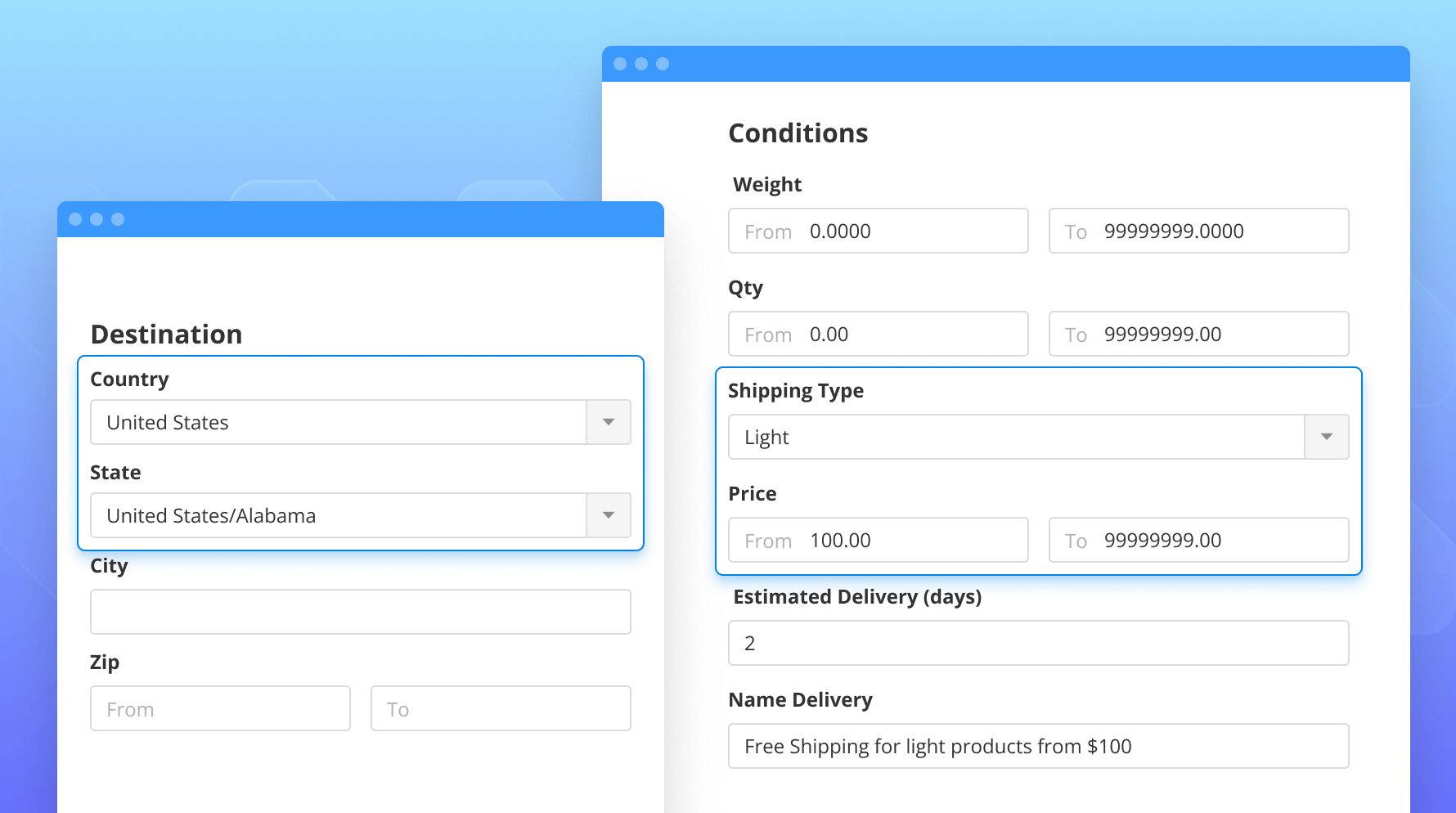Viewport: 1456px width, 813px height.
Task: Click first dot in Conditions window title bar
Action: [x=620, y=64]
